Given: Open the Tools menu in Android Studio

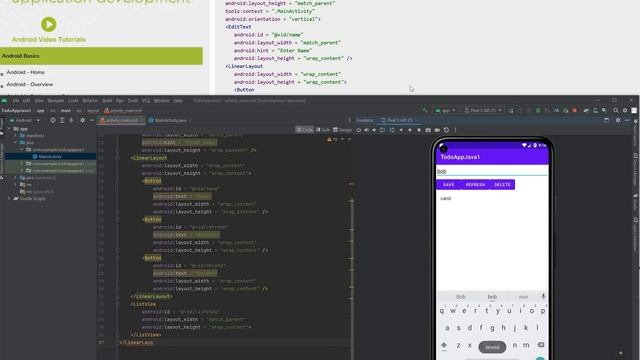Looking at the screenshot, I should [133, 100].
